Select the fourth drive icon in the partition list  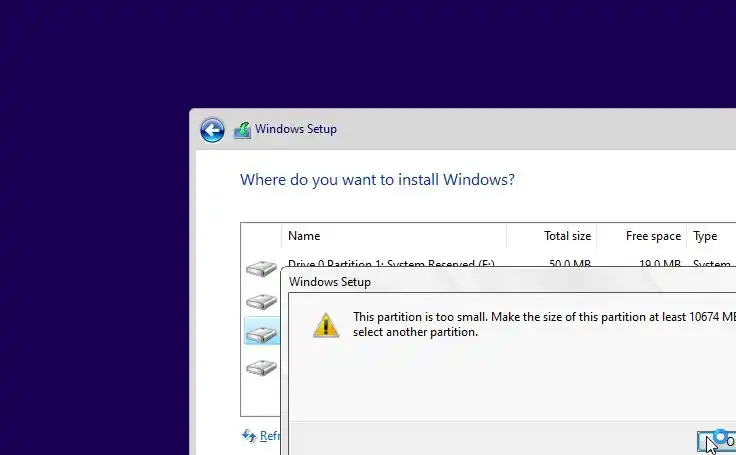(x=261, y=367)
